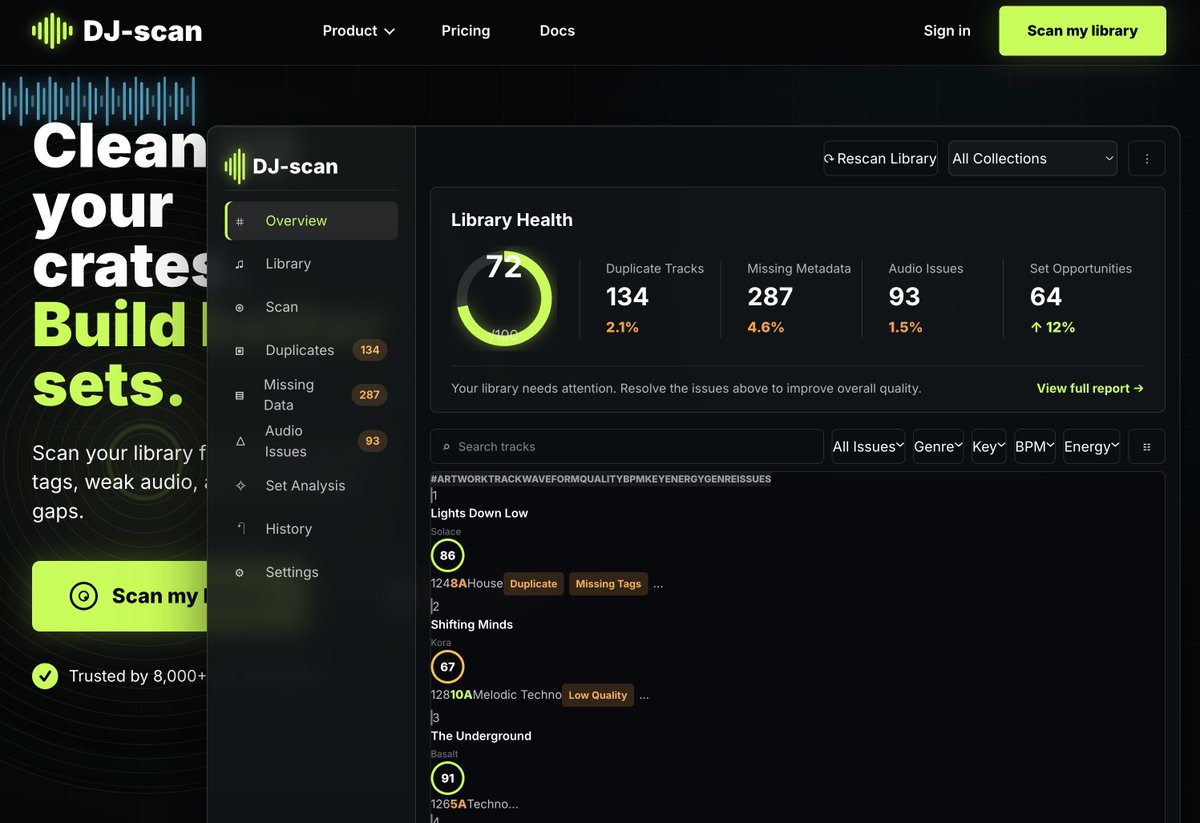Click the Solace artist name
Viewport: 1200px width, 823px height.
[x=446, y=532]
